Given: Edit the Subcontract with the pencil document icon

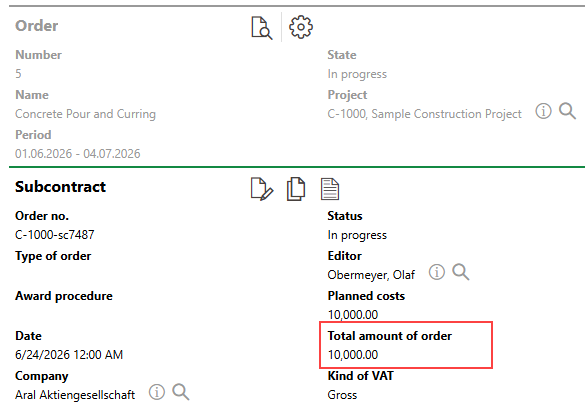Looking at the screenshot, I should (x=262, y=189).
